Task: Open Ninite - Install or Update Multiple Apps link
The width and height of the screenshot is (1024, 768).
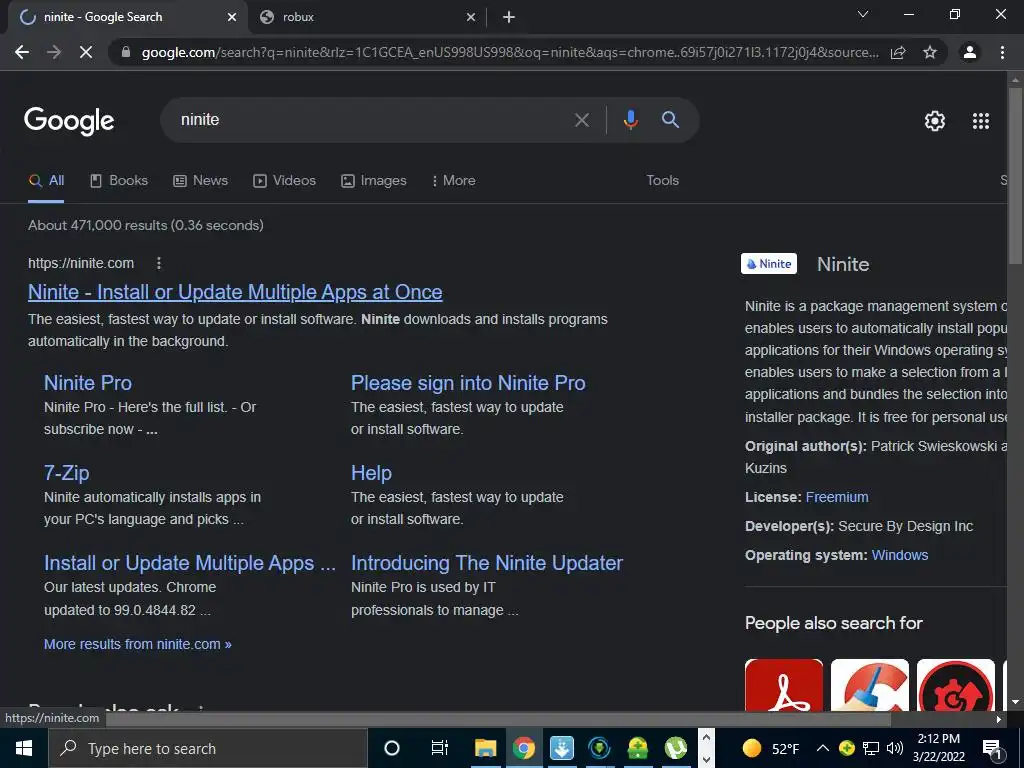Action: tap(235, 292)
